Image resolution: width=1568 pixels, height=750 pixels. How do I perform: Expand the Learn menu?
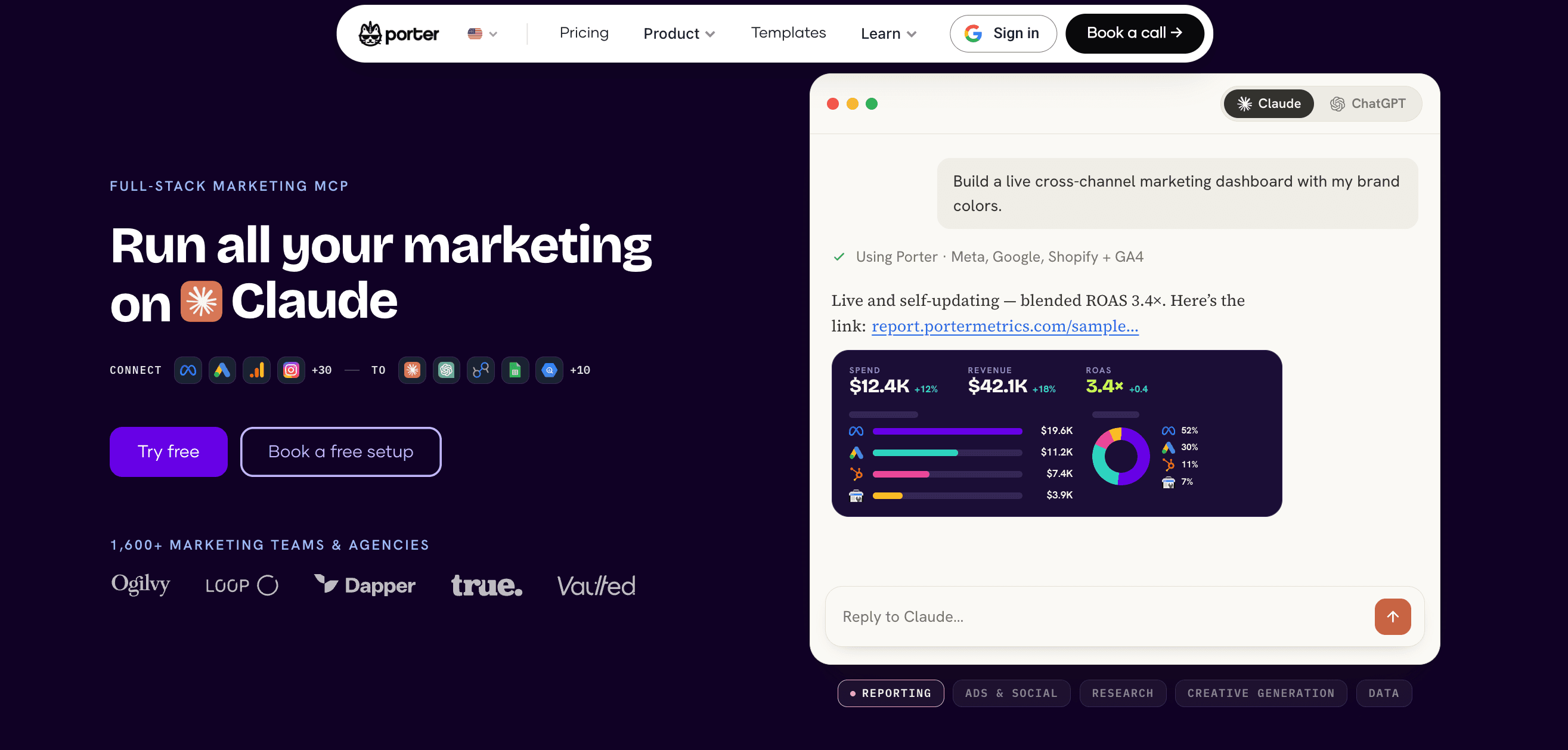click(888, 33)
